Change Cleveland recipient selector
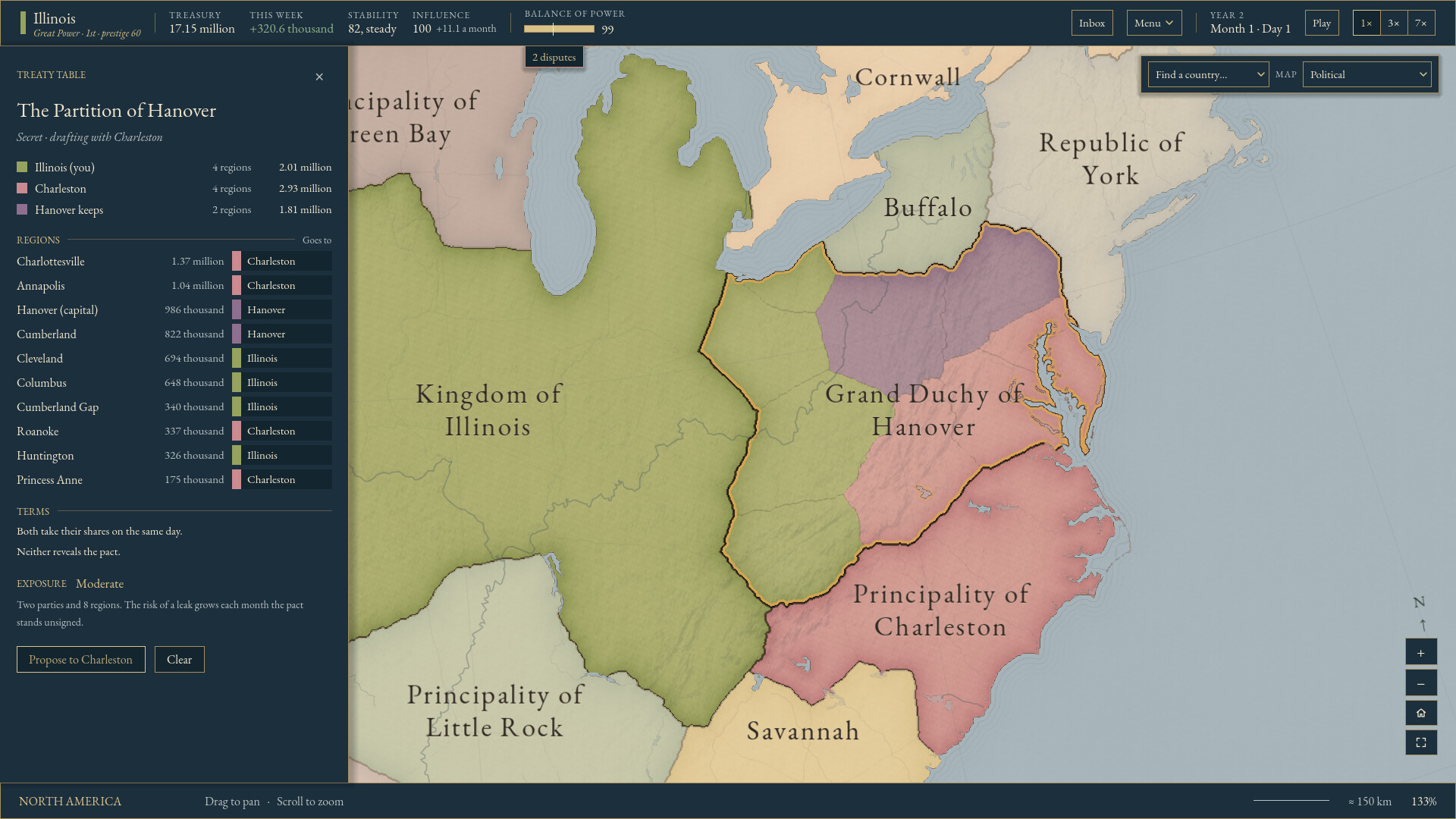 click(282, 358)
